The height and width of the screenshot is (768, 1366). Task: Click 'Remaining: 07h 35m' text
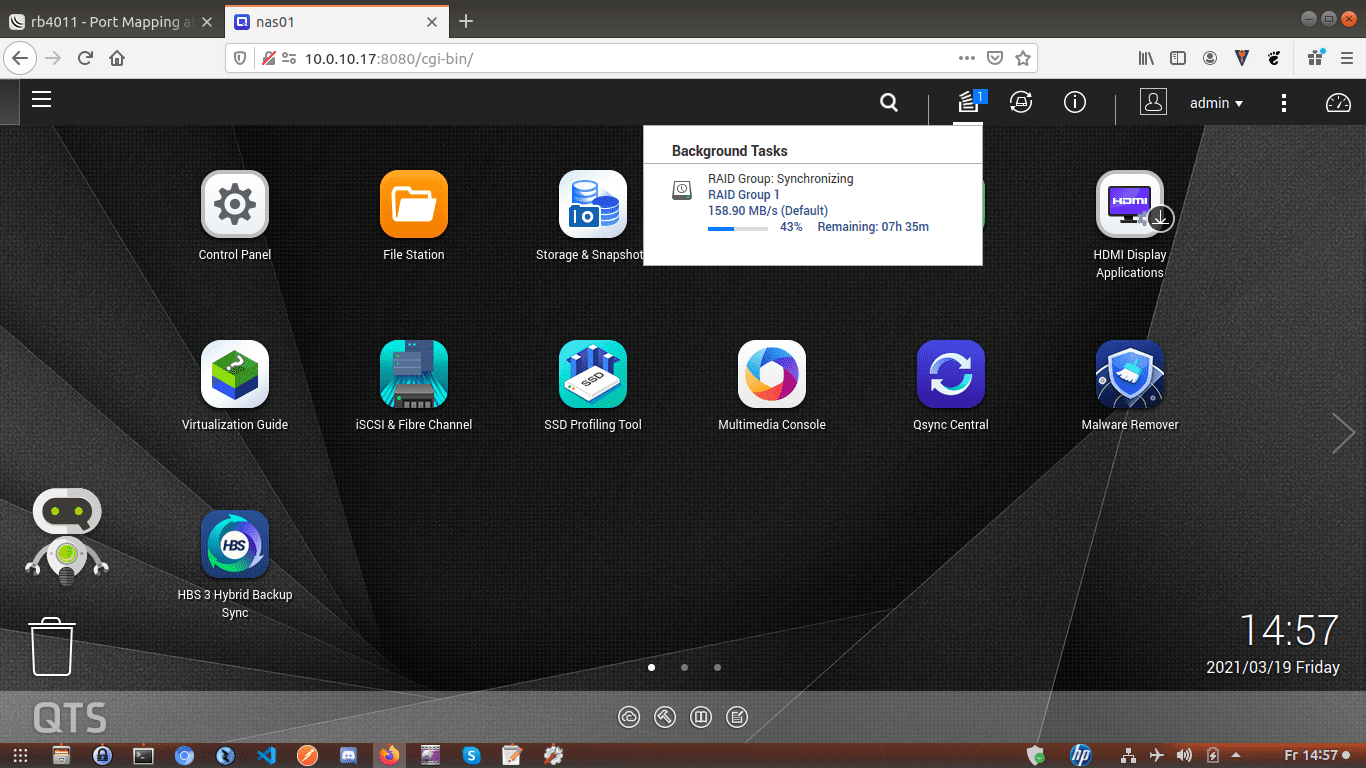click(x=873, y=227)
